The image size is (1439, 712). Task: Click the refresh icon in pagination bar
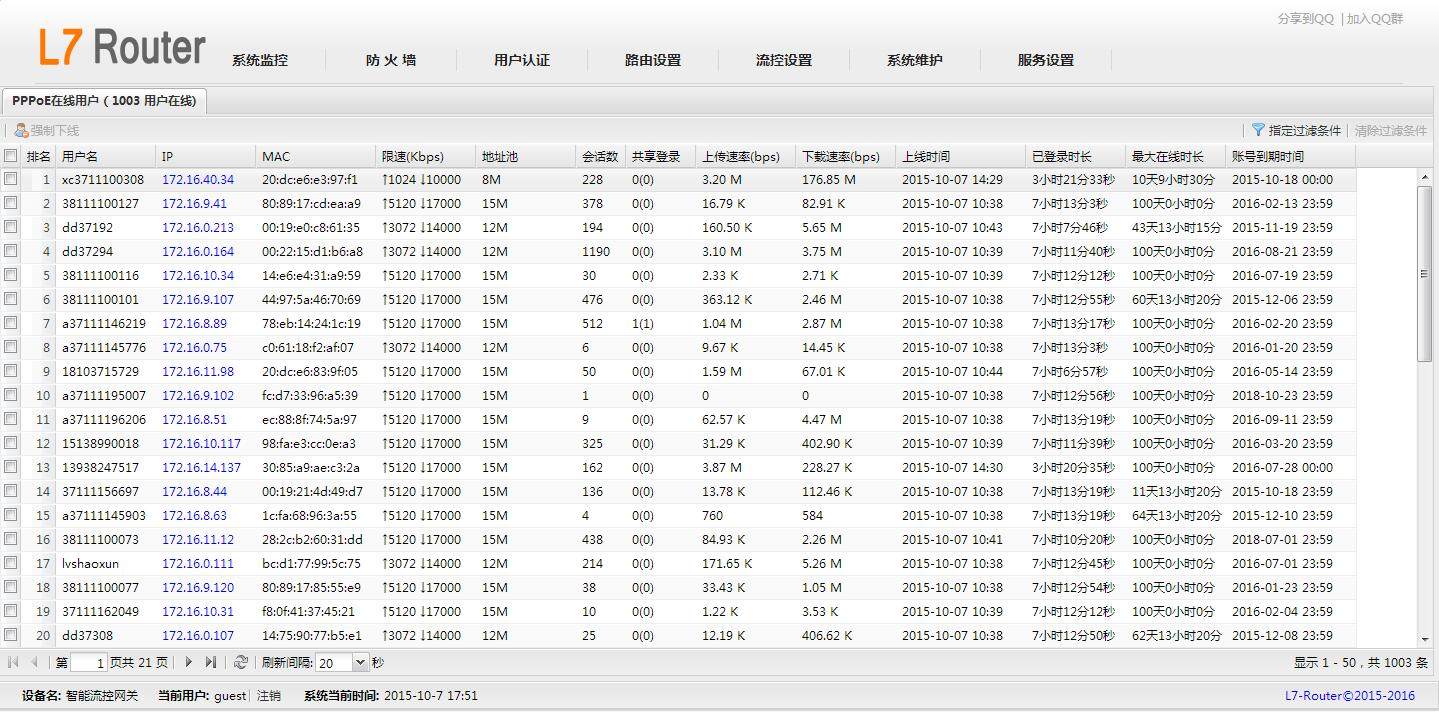point(240,662)
